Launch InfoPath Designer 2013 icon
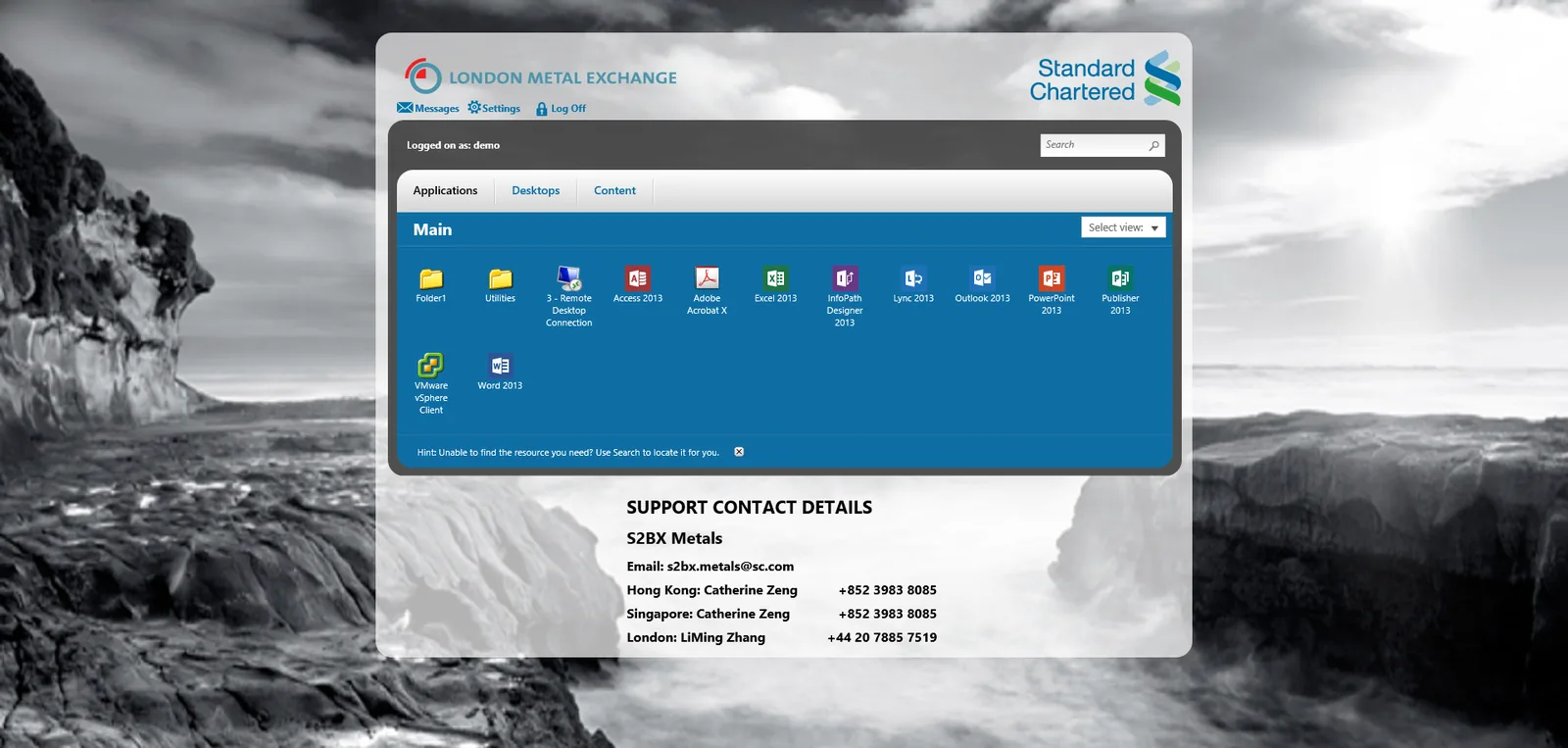This screenshot has width=1568, height=748. point(845,278)
